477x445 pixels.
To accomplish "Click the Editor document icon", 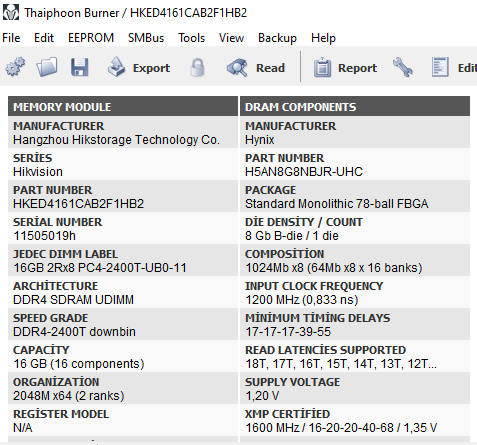I will 440,67.
